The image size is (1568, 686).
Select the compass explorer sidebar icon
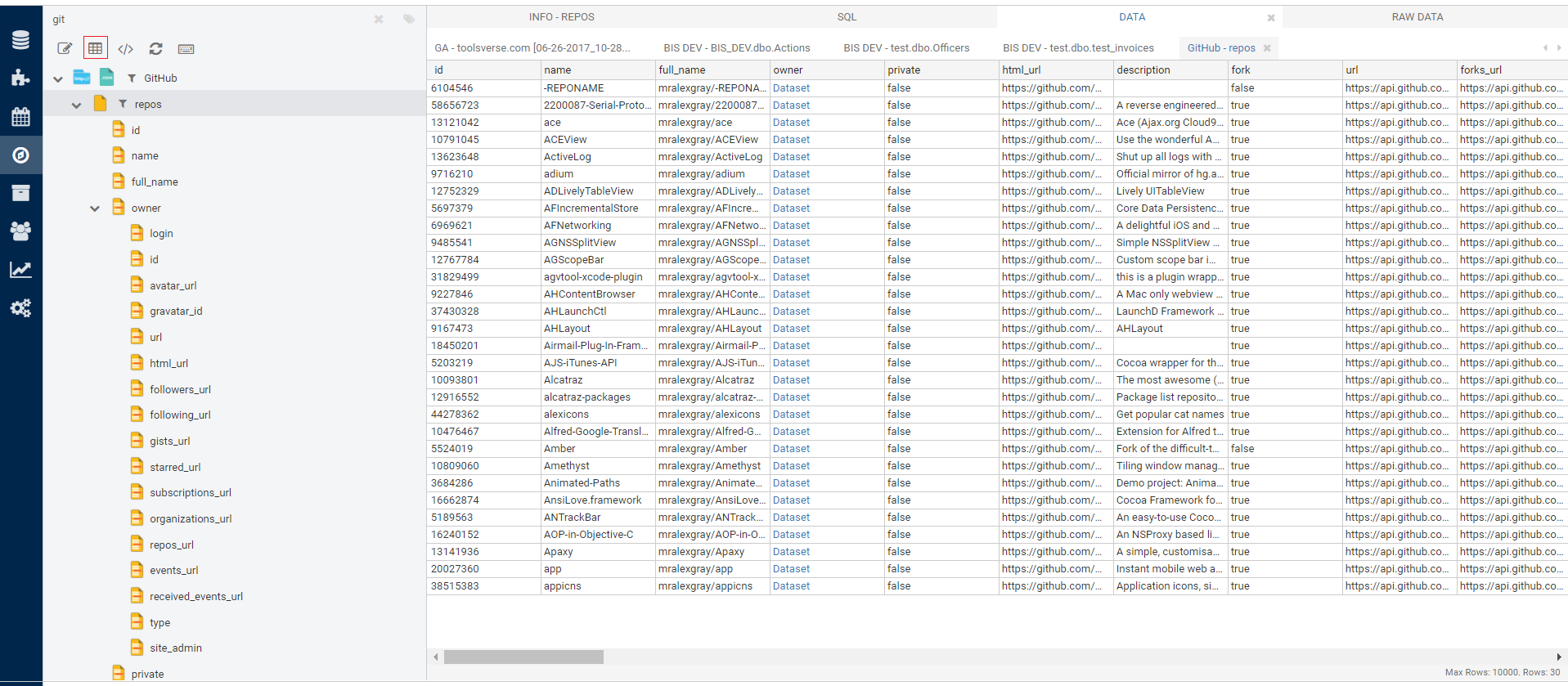coord(20,155)
